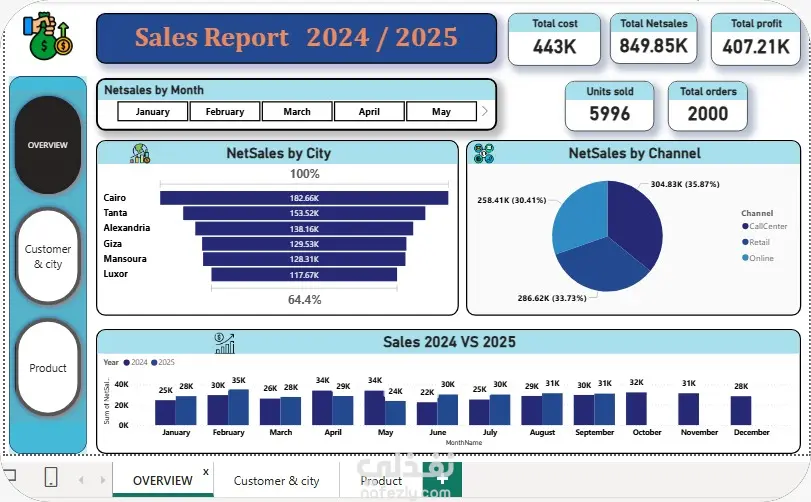Click the channel network icon beside NetSales by Channel
The image size is (811, 502).
484,154
